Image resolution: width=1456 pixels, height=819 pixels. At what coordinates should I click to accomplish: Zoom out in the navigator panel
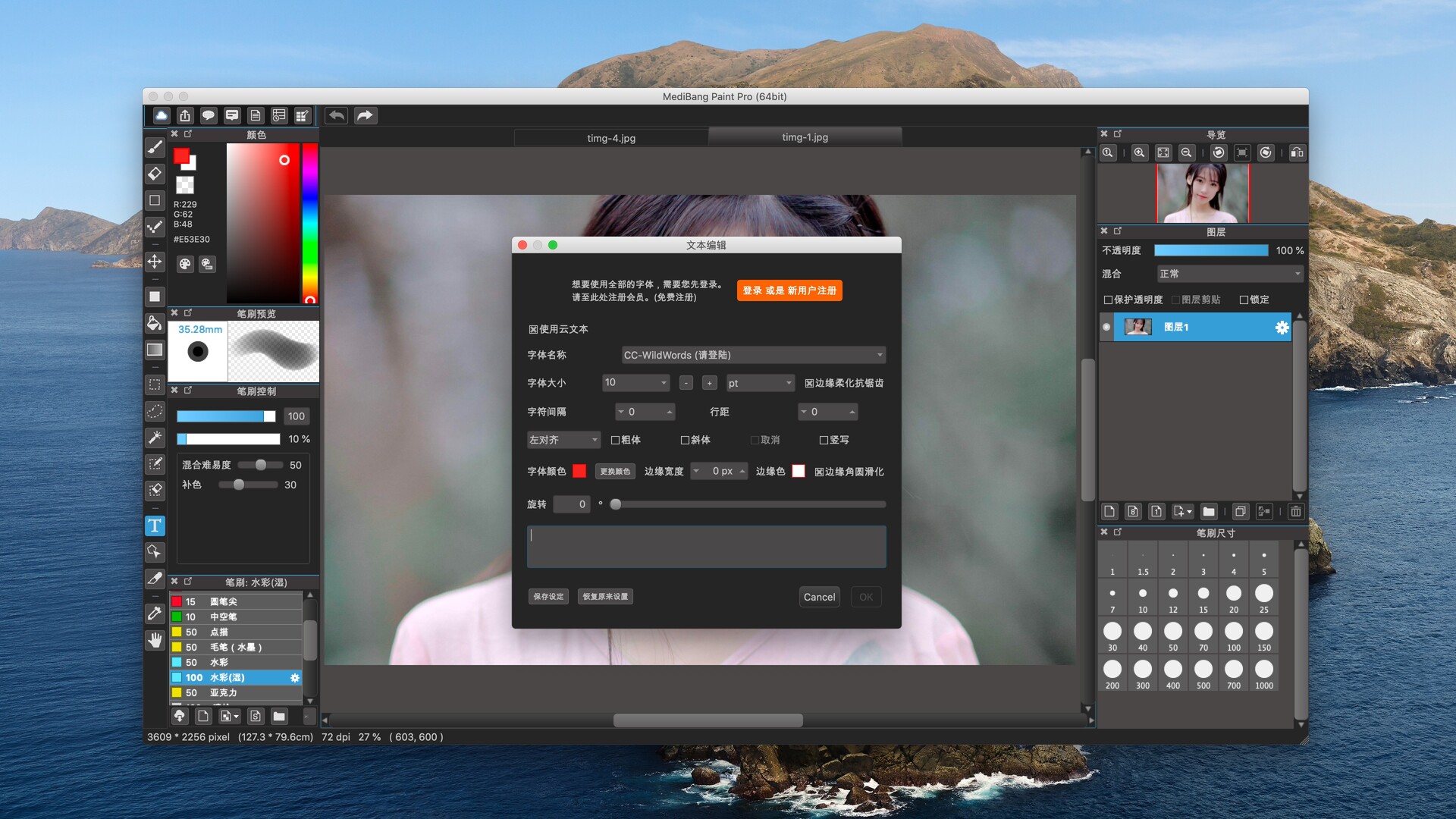pyautogui.click(x=1187, y=152)
